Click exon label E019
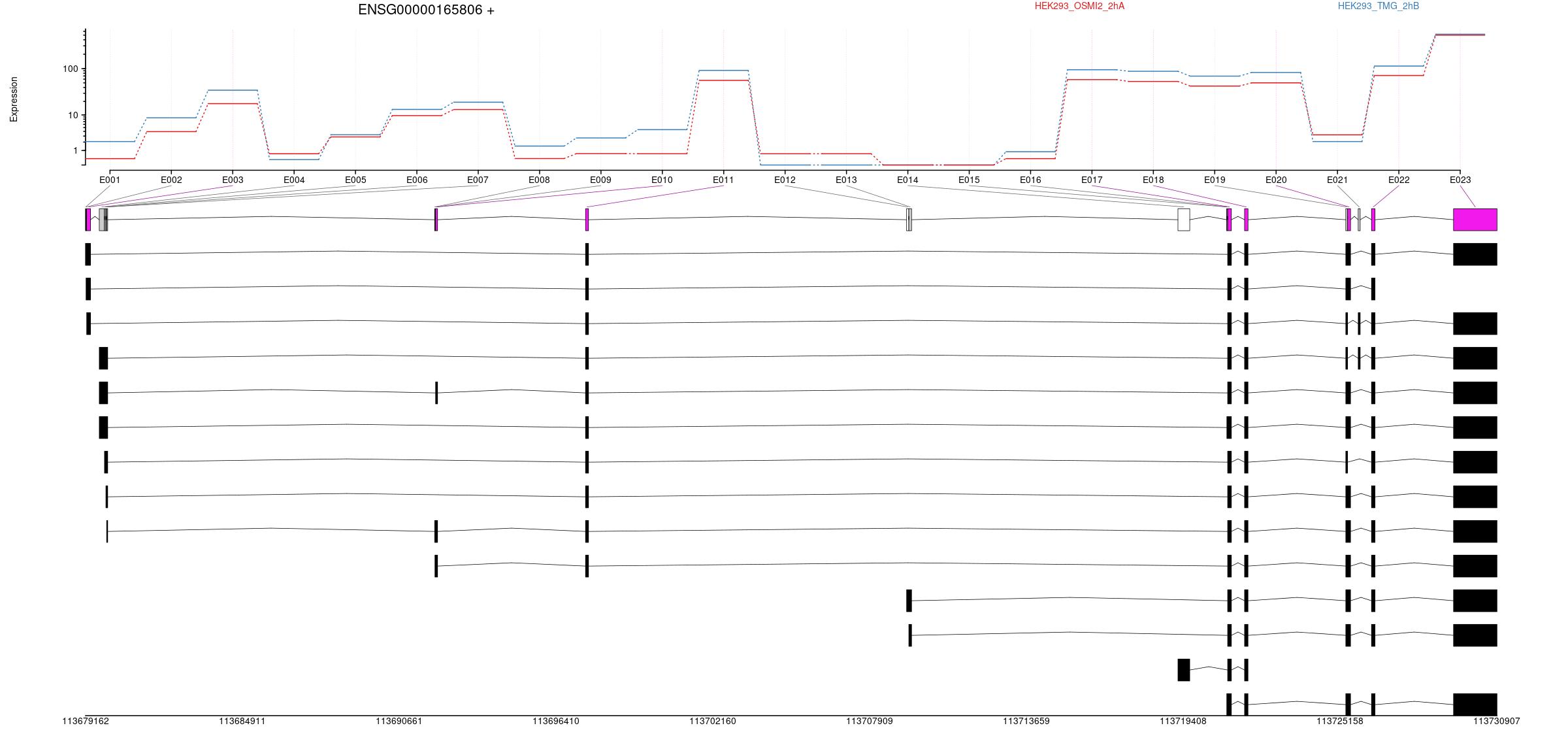The height and width of the screenshot is (732, 1568). click(x=1215, y=180)
